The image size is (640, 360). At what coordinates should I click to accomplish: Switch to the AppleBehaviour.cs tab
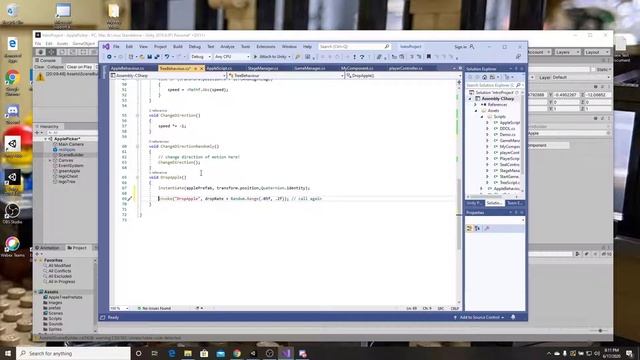click(127, 68)
